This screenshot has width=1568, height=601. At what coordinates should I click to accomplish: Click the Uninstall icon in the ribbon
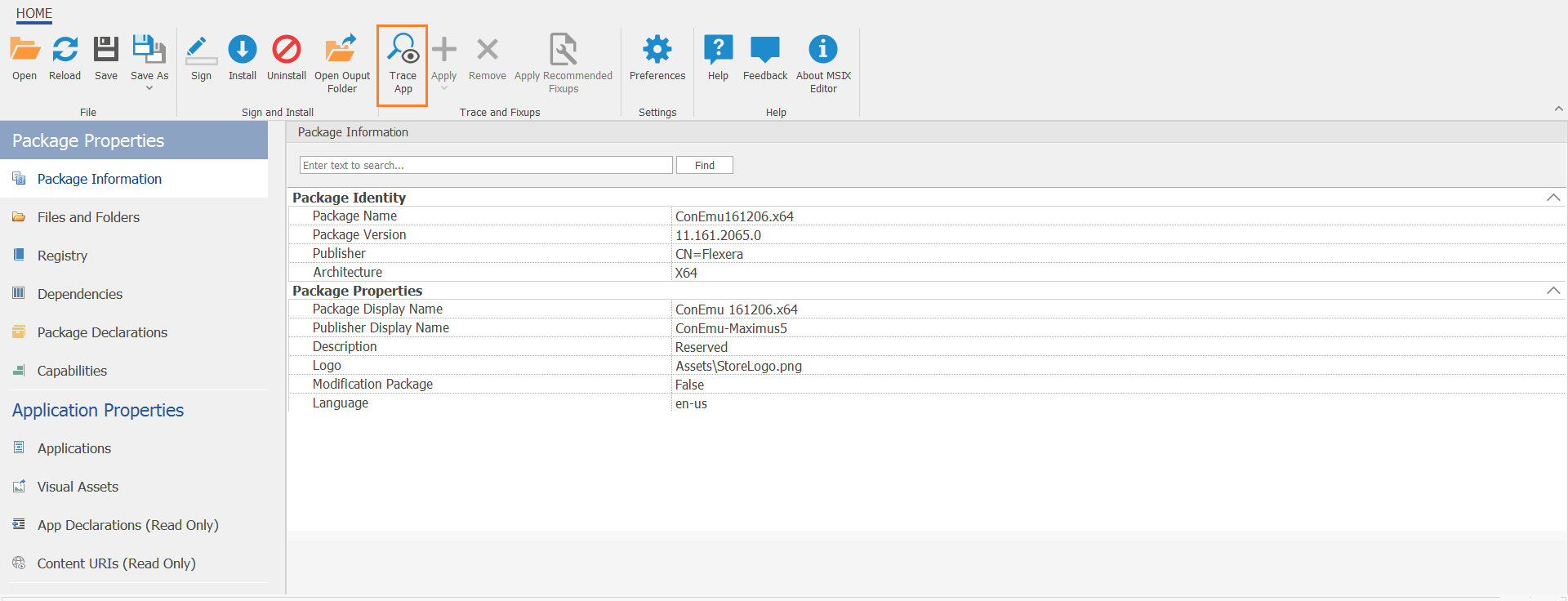pyautogui.click(x=287, y=49)
